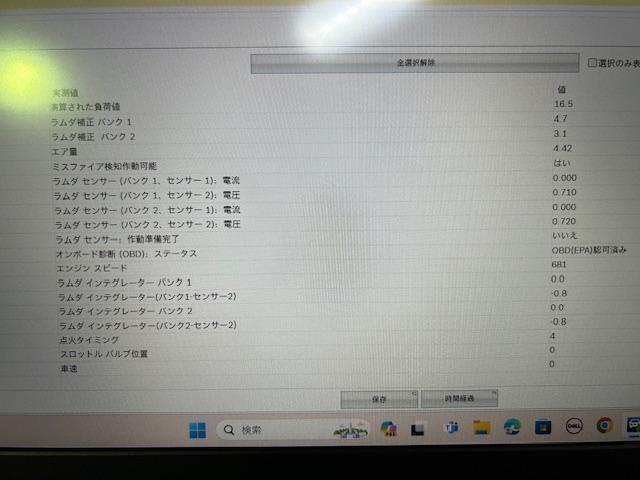The width and height of the screenshot is (640, 480).
Task: Click the 時間経過 button
Action: [x=459, y=398]
